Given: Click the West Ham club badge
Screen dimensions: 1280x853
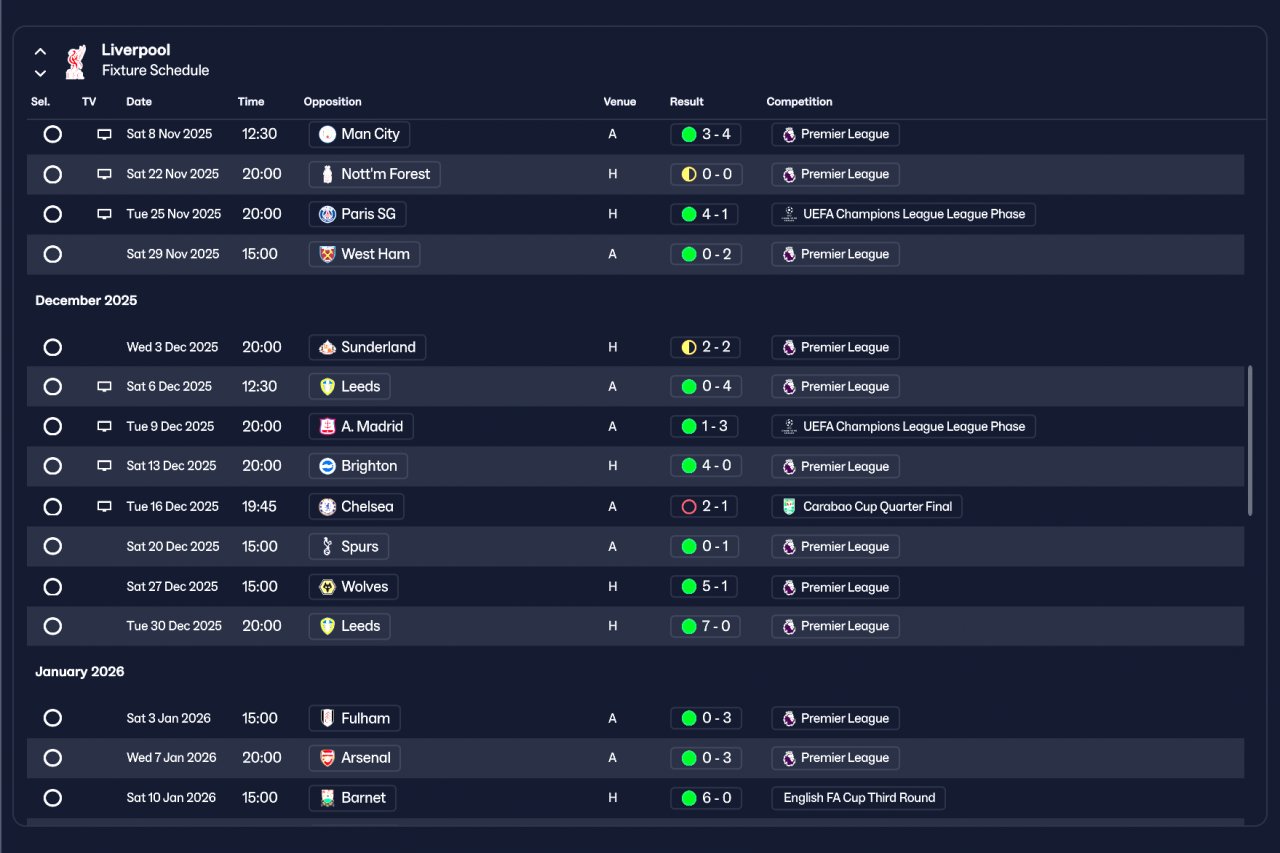Looking at the screenshot, I should [x=327, y=254].
